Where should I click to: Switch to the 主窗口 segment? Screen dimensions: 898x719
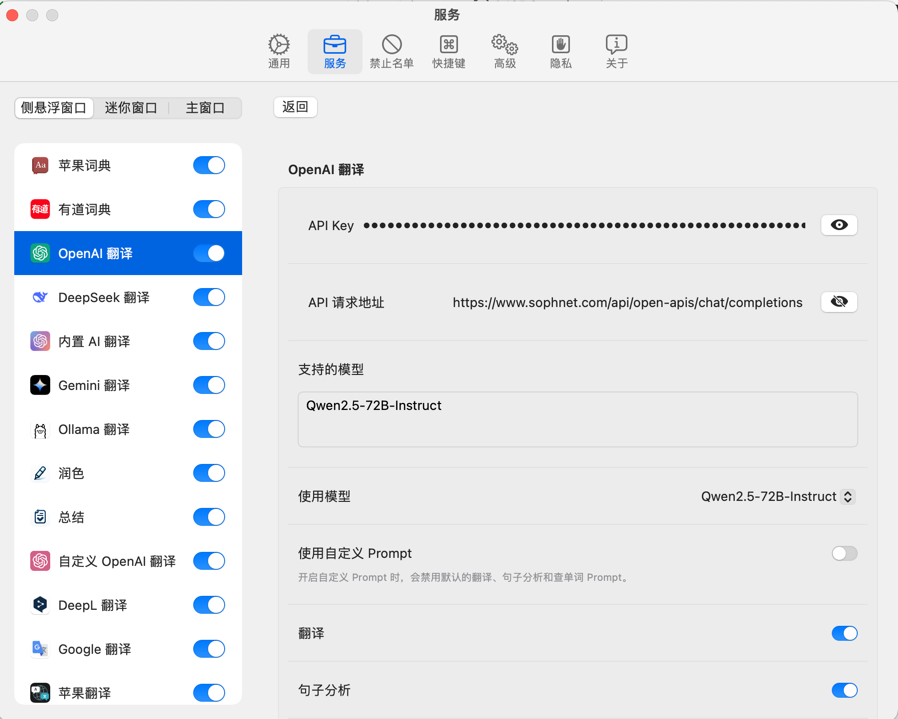coord(205,108)
